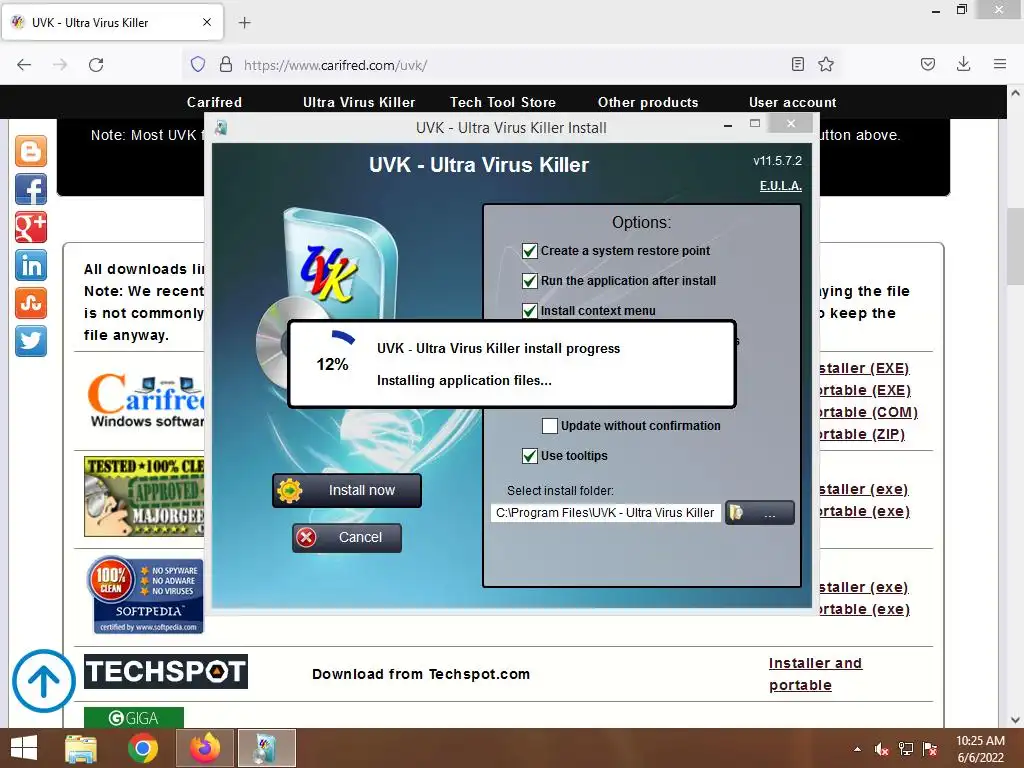Click the Portable (ZIP) download link
The image size is (1024, 768).
[862, 434]
